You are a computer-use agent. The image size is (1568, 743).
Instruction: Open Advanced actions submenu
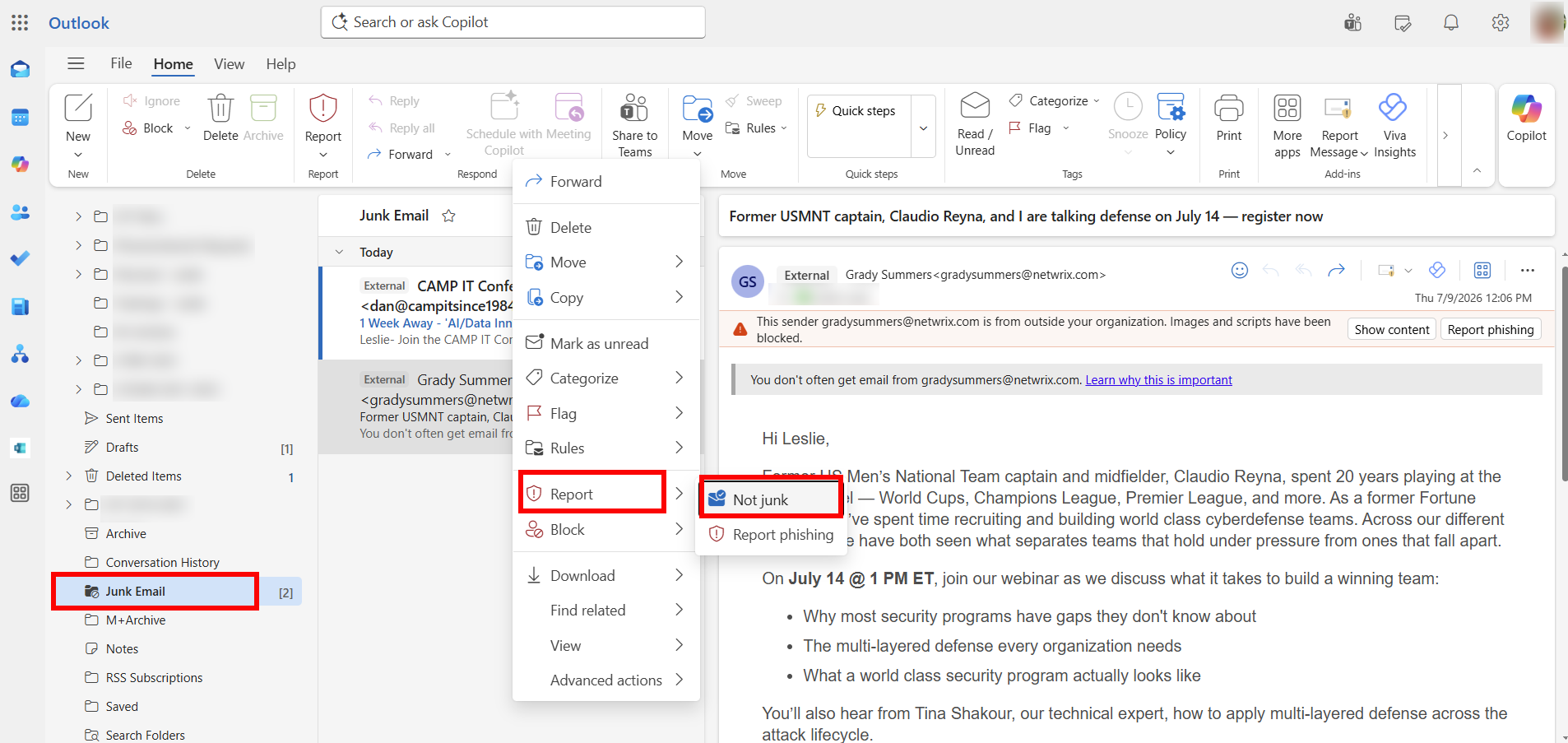click(x=606, y=680)
